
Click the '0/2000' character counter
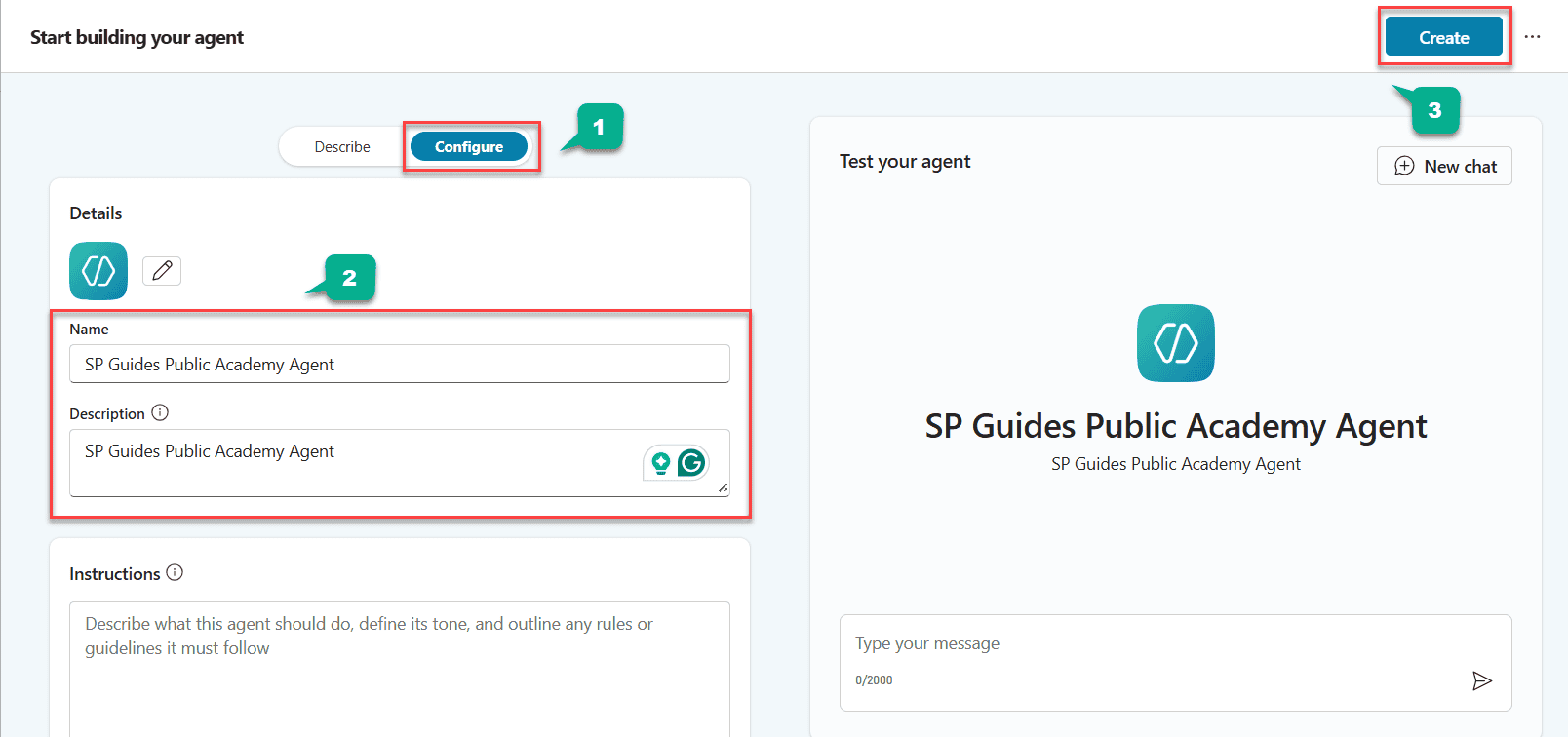pos(874,680)
